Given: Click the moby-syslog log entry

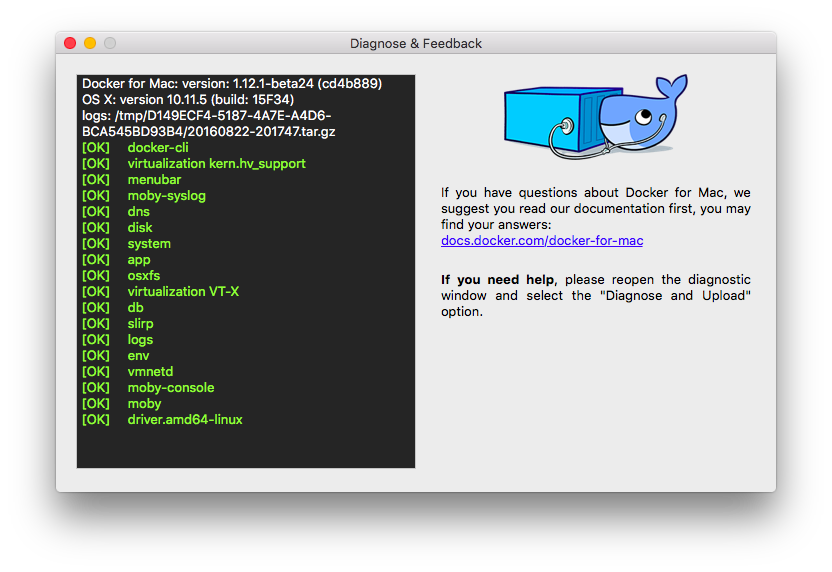Looking at the screenshot, I should coord(166,196).
